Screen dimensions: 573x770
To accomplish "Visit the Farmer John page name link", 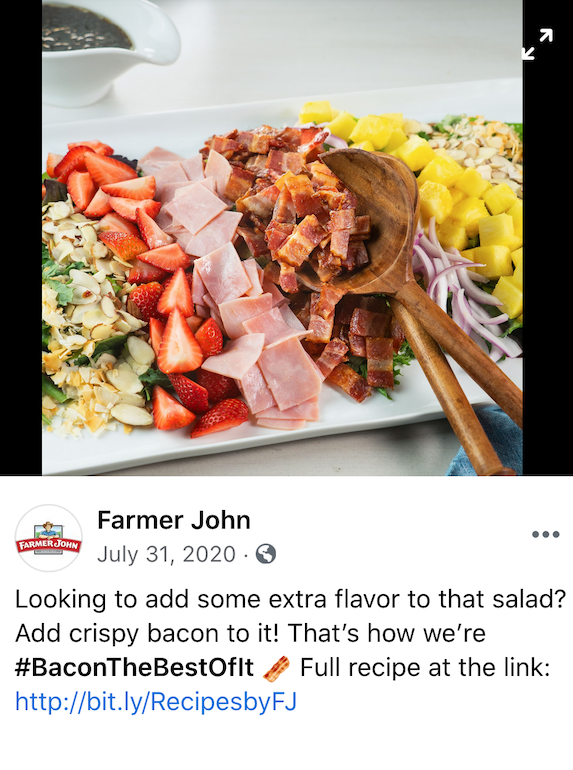I will click(174, 520).
